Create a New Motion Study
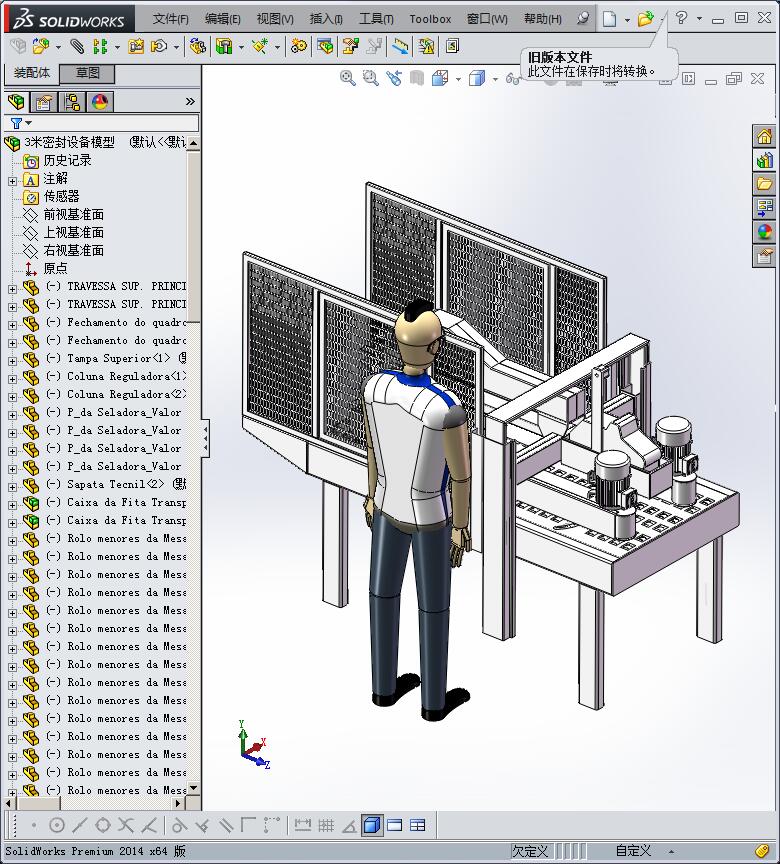 [299, 46]
